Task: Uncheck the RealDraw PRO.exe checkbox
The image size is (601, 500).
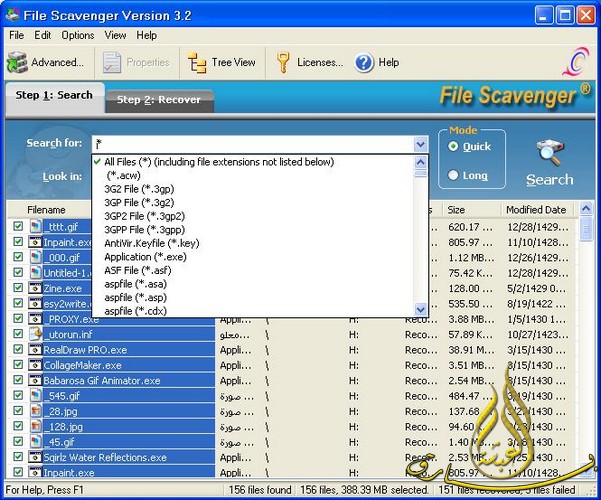Action: coord(18,349)
